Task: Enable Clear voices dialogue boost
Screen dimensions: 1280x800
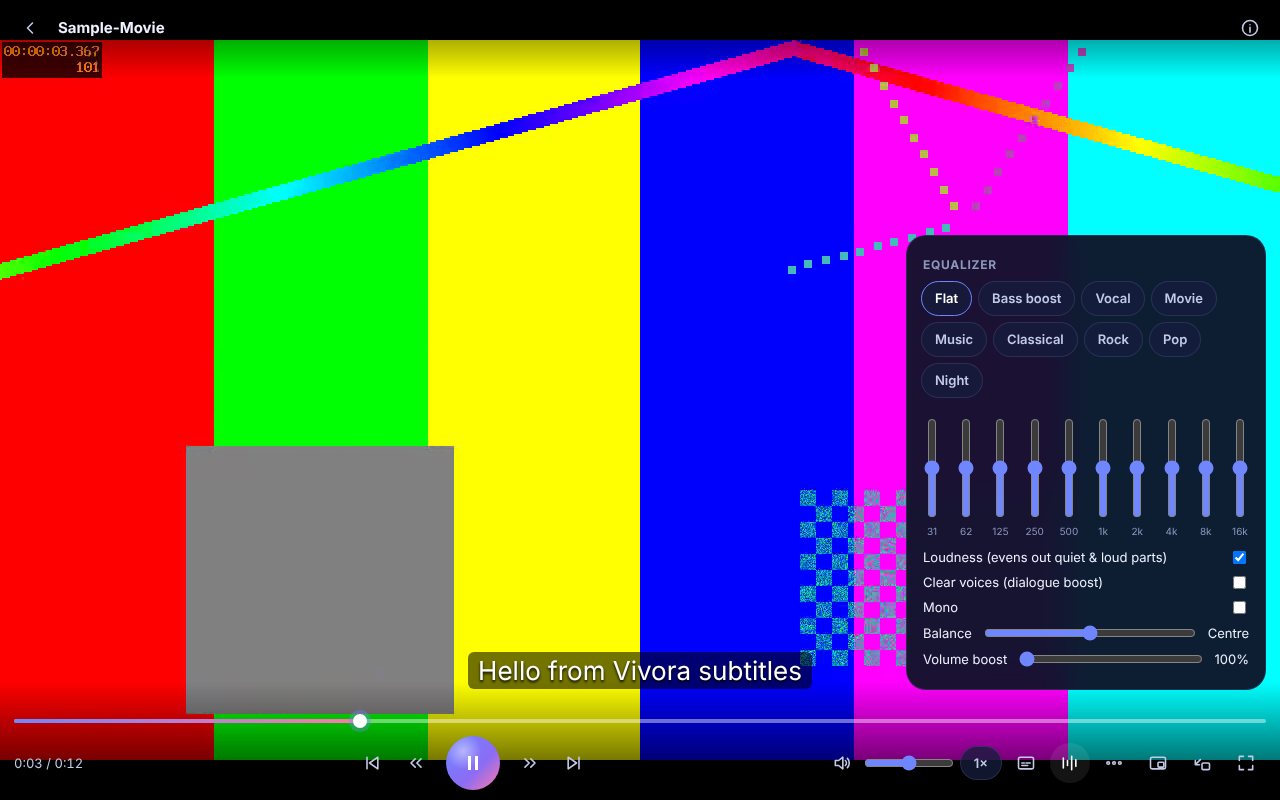Action: pyautogui.click(x=1239, y=582)
